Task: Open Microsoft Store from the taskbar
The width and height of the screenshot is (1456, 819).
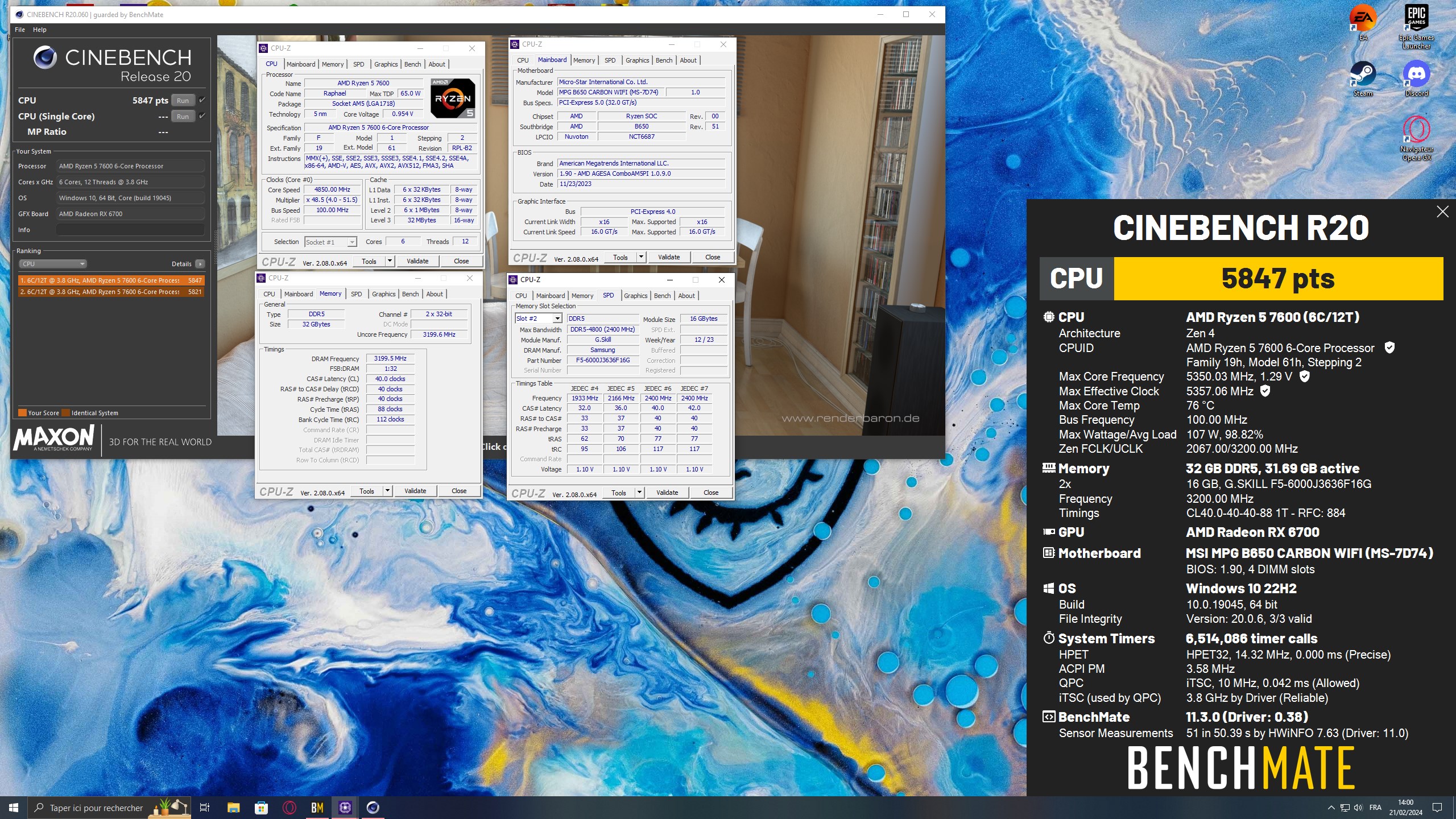Action: (x=261, y=808)
